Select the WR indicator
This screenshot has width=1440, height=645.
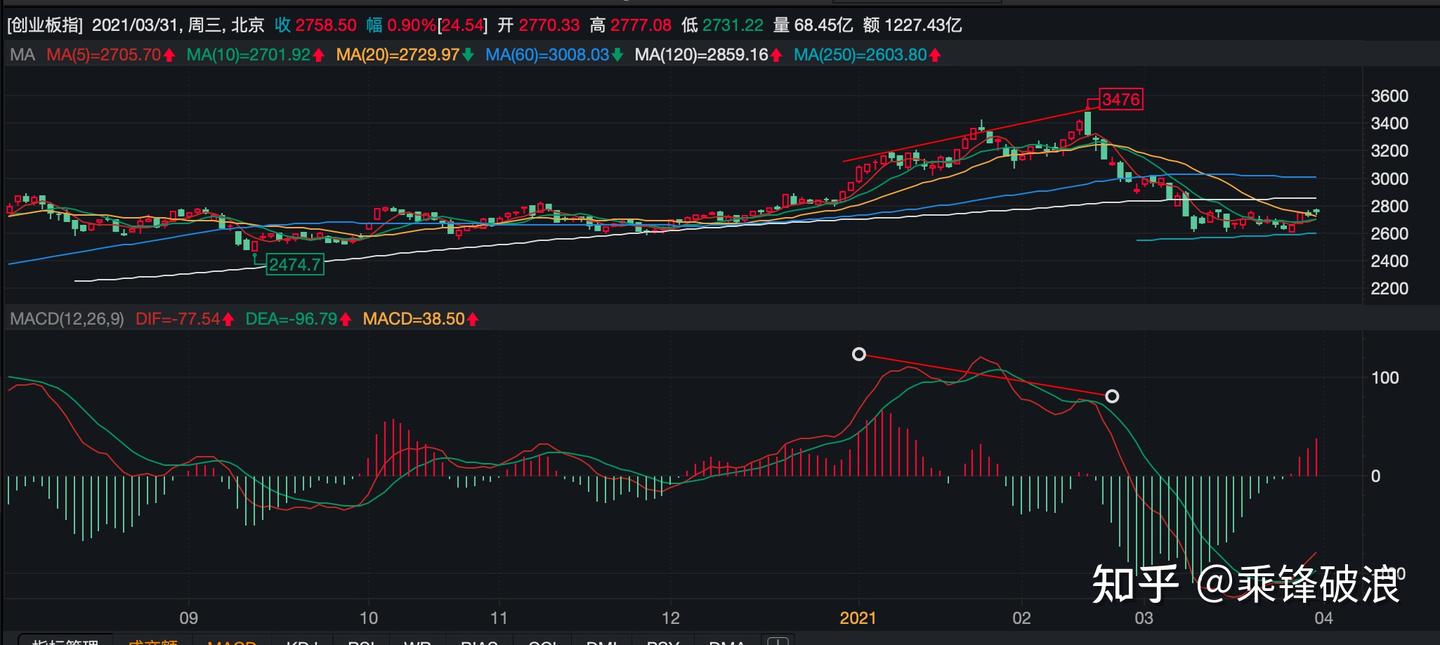pos(417,640)
